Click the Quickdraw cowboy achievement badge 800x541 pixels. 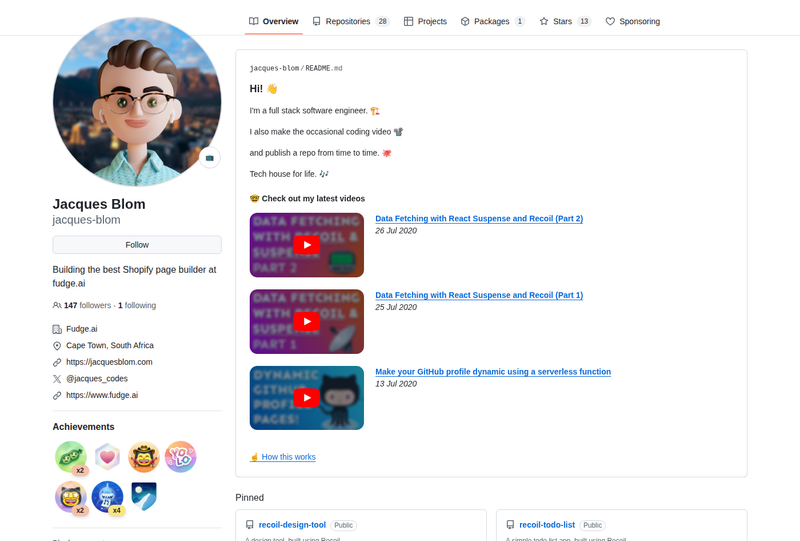144,457
